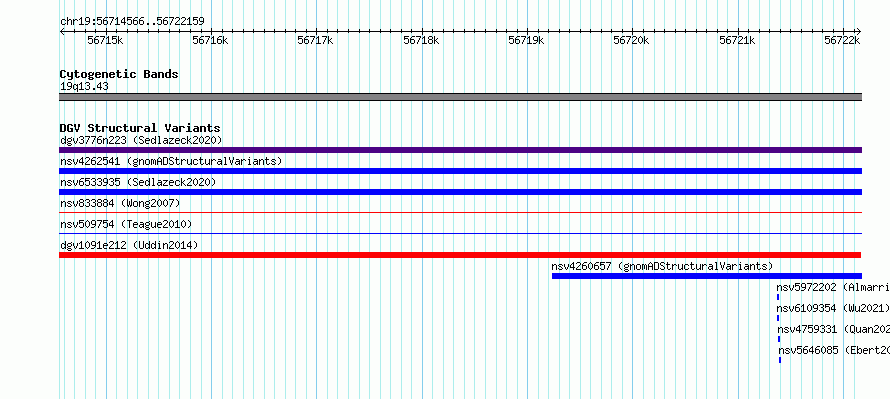Click the 19q13.43 band label
Viewport: 890px width, 399px height.
[84, 87]
